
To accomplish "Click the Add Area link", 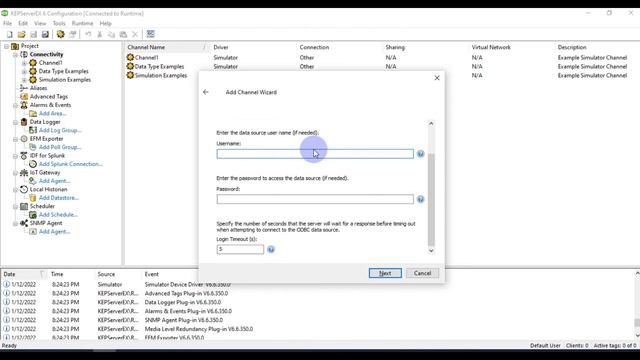I will pyautogui.click(x=52, y=113).
